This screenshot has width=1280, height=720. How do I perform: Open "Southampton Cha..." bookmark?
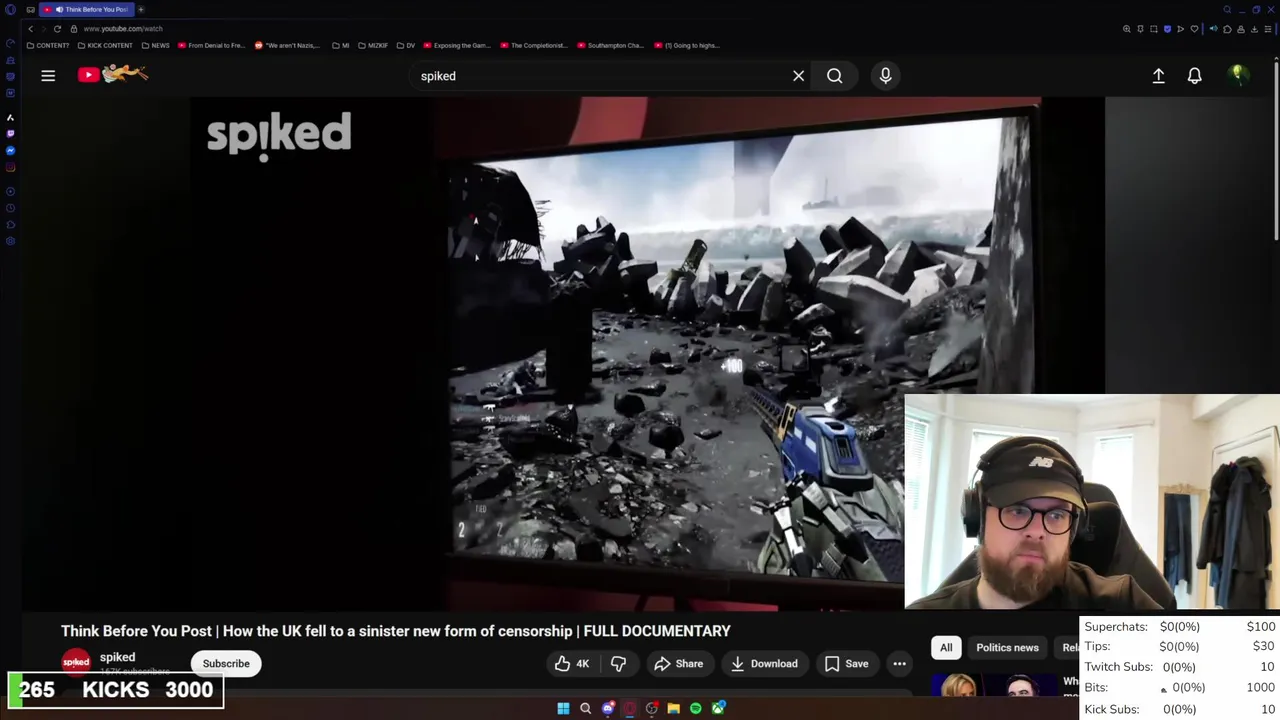pos(610,45)
